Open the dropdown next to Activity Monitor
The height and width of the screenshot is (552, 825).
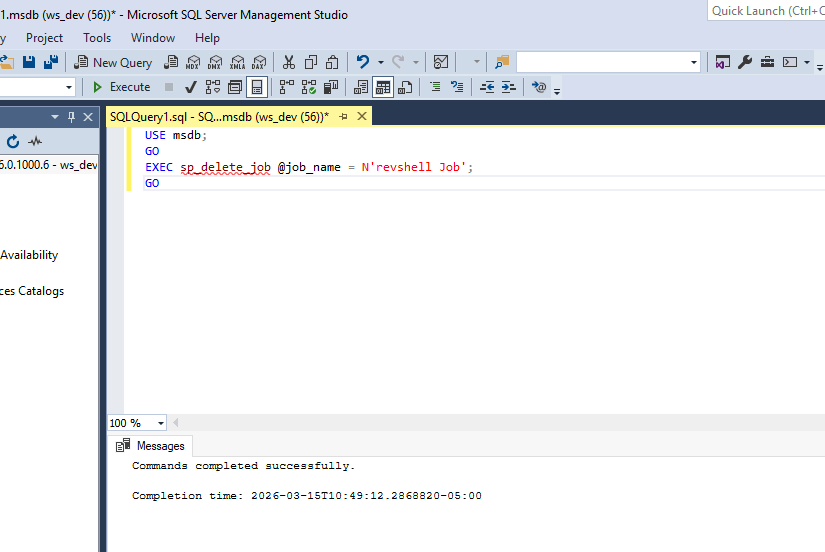click(x=476, y=62)
